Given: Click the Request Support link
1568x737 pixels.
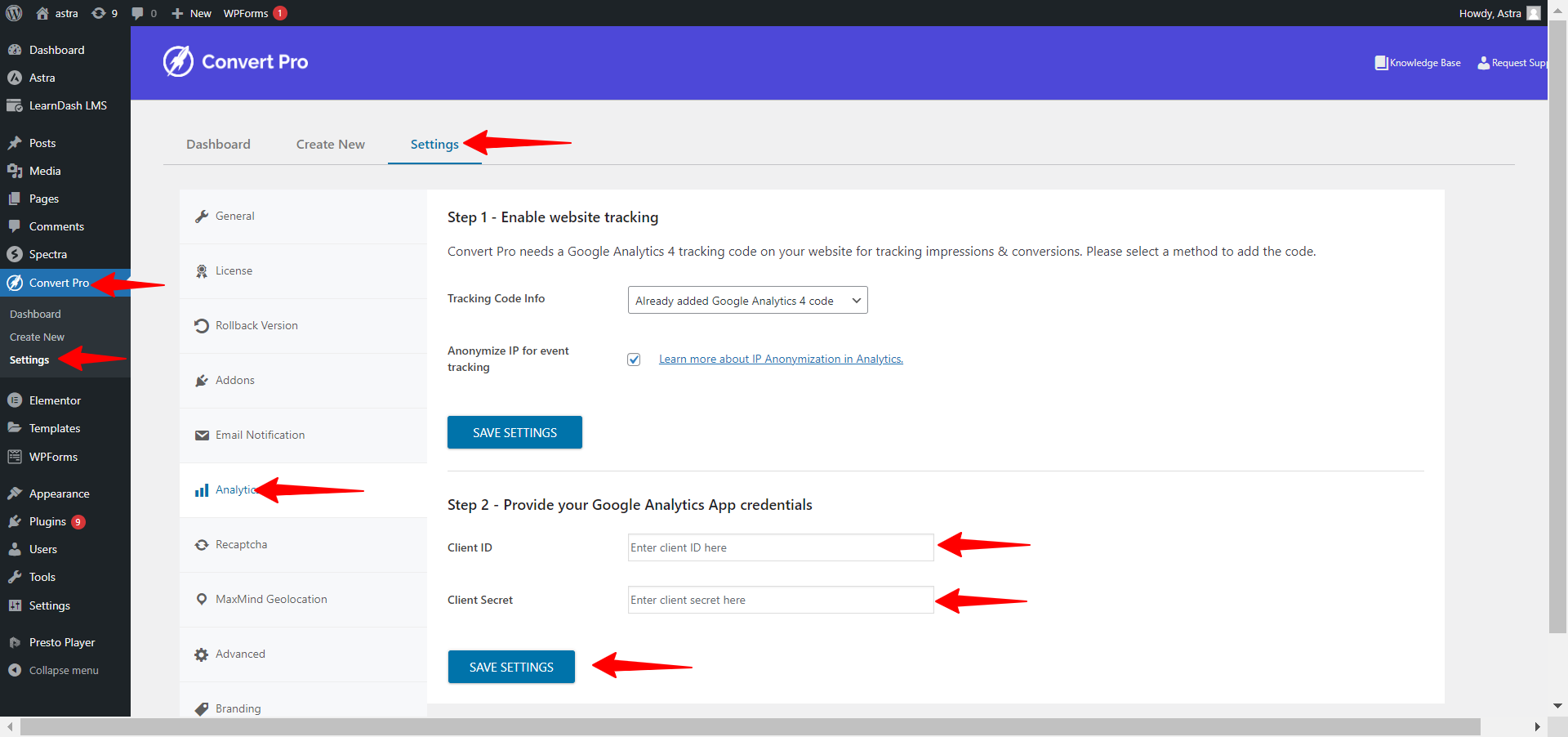Looking at the screenshot, I should 1512,63.
